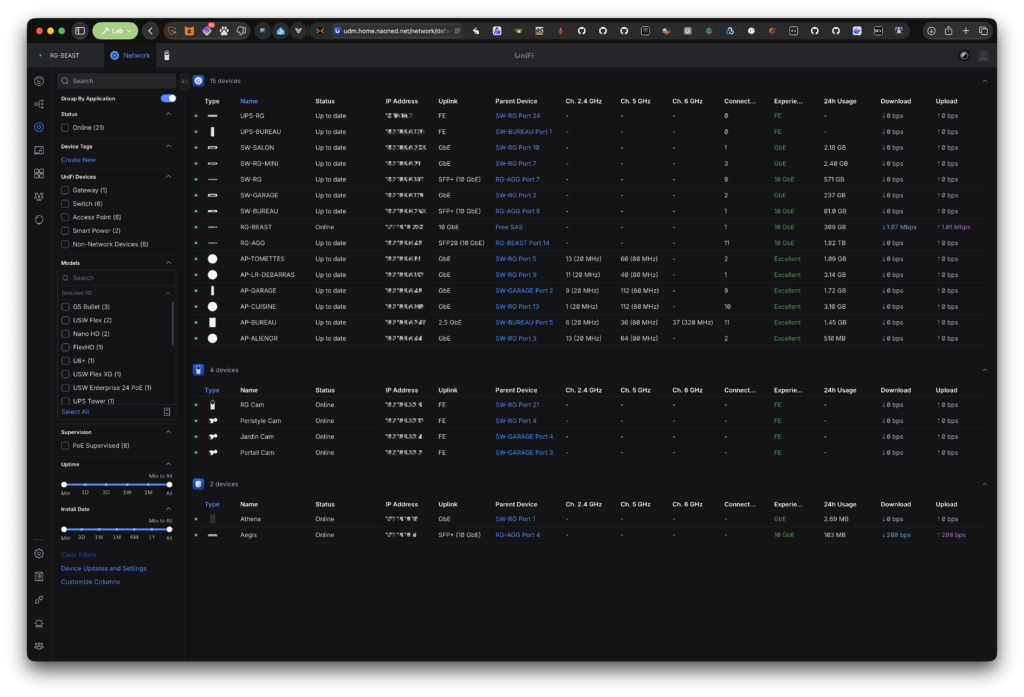
Task: Click the Create New device tag link
Action: tap(78, 160)
